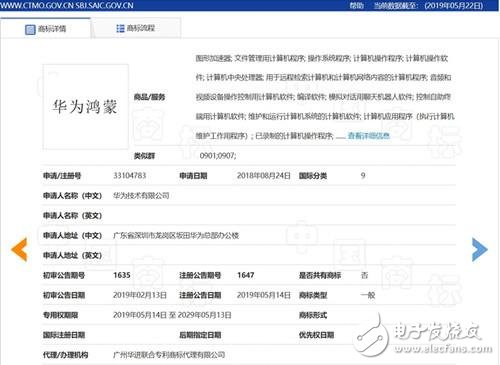This screenshot has height=365, width=500.
Task: Click the exclusive rights period dates
Action: click(172, 315)
